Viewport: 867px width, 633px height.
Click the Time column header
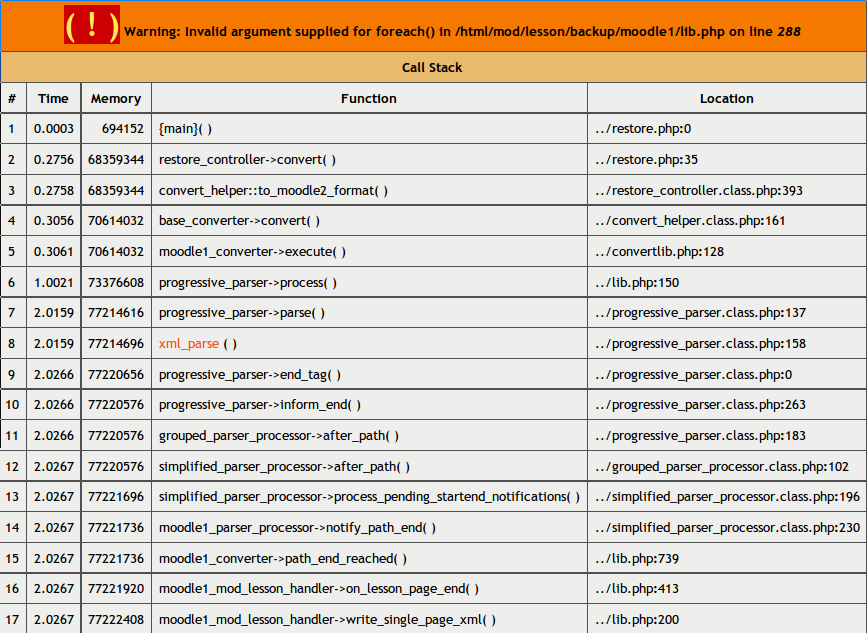pos(53,98)
